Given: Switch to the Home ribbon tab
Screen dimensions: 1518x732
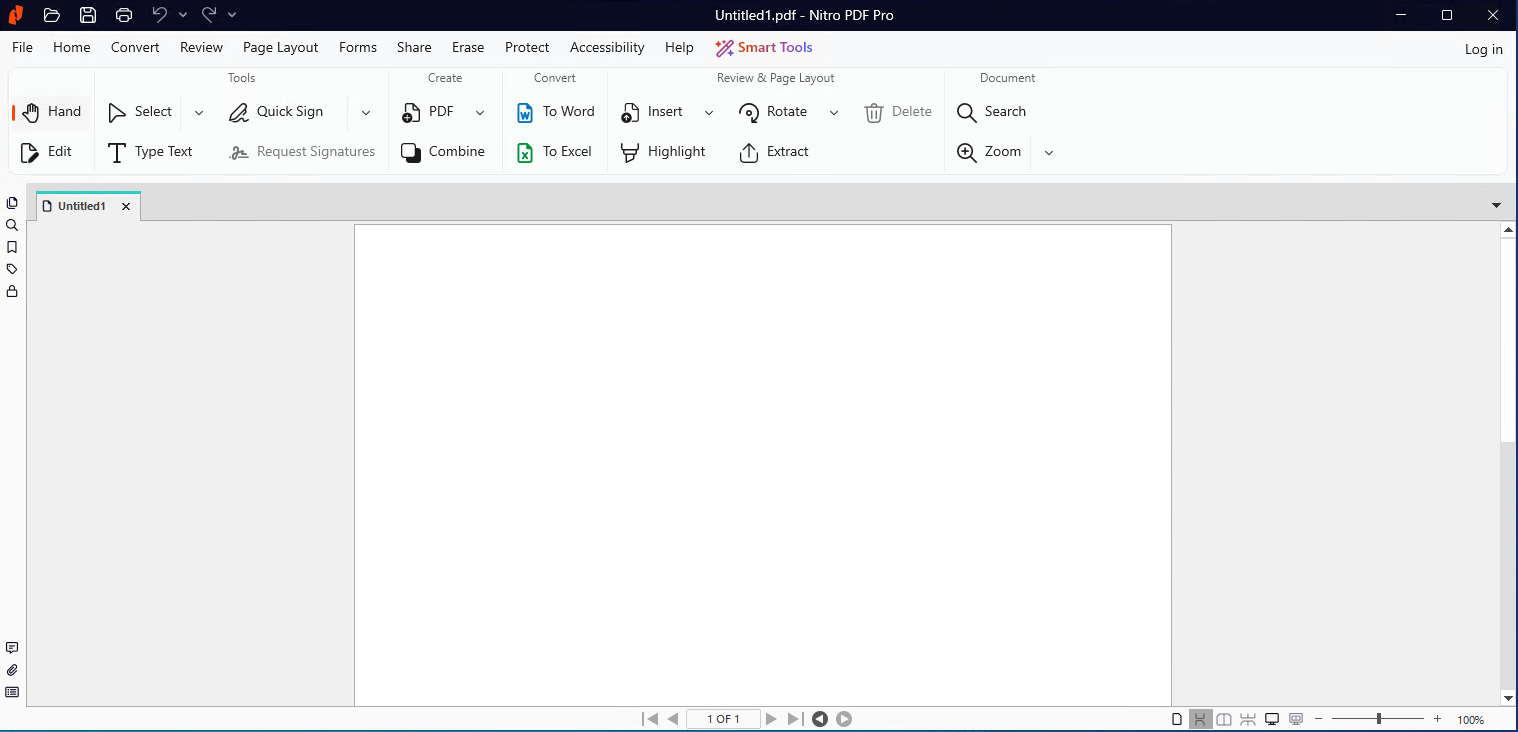Looking at the screenshot, I should coord(72,47).
